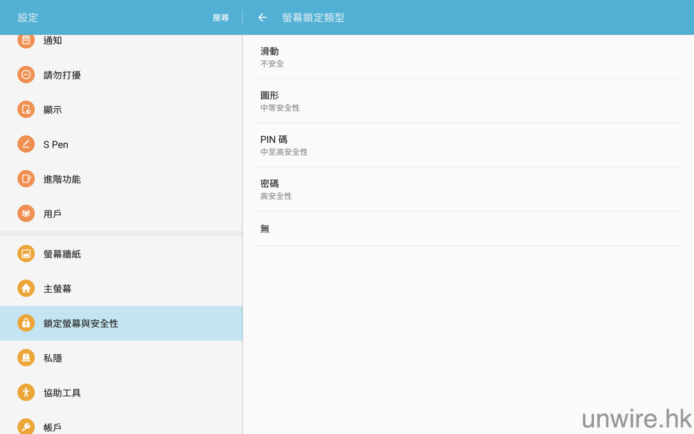
Task: Tap the Do Not Disturb (請勿打擾) icon
Action: click(x=26, y=75)
